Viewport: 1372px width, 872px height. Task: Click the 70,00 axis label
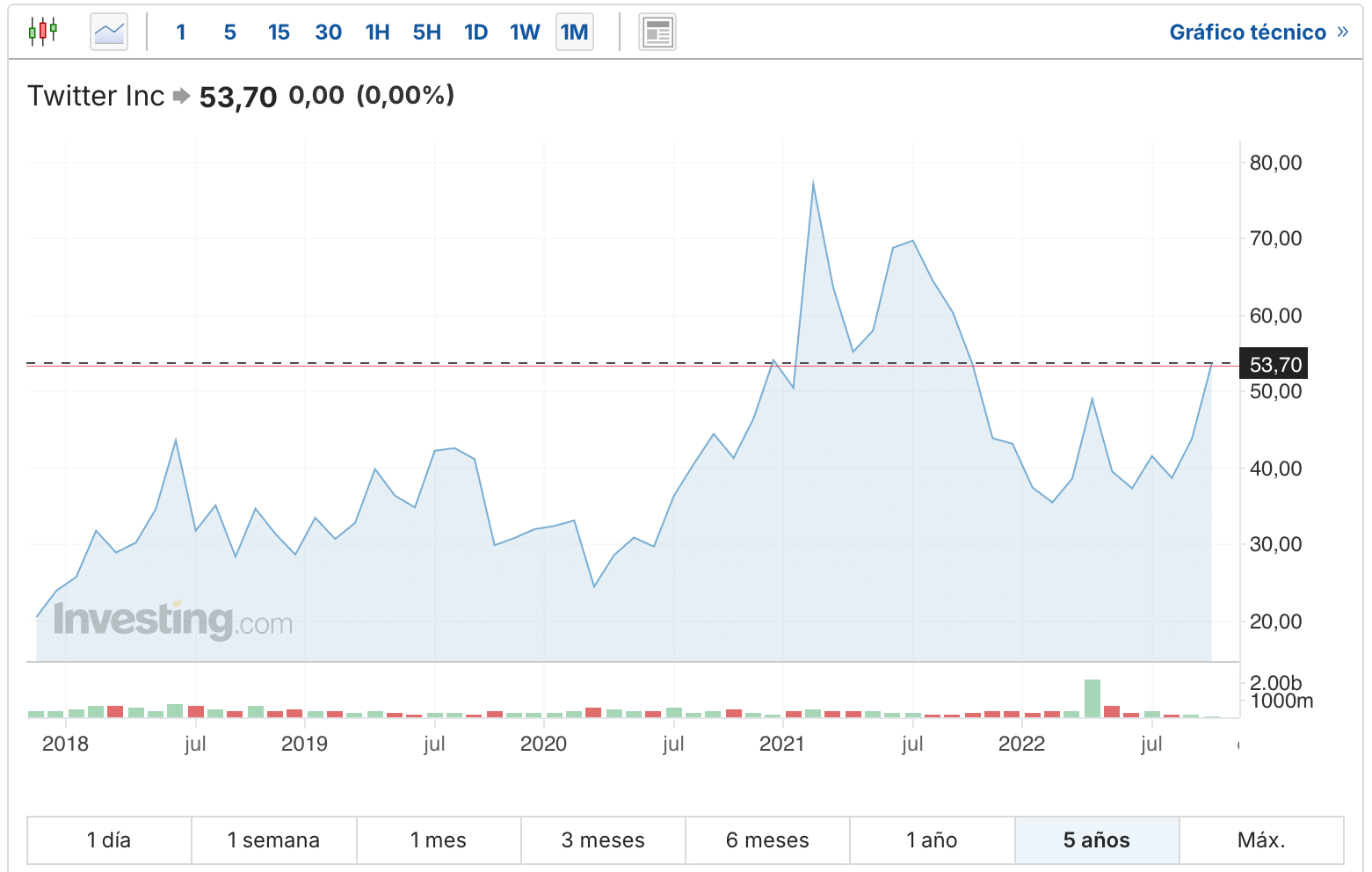[1275, 238]
